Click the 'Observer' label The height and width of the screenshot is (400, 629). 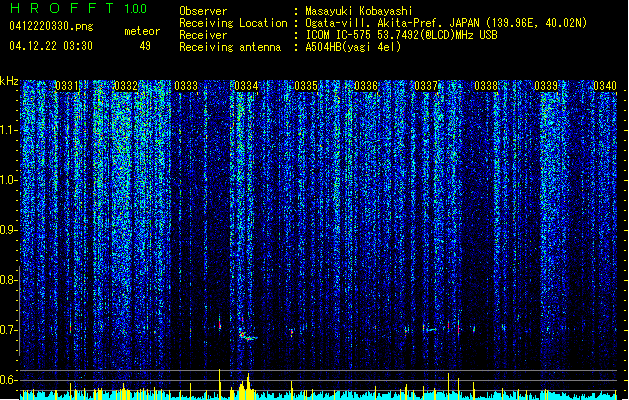[203, 11]
